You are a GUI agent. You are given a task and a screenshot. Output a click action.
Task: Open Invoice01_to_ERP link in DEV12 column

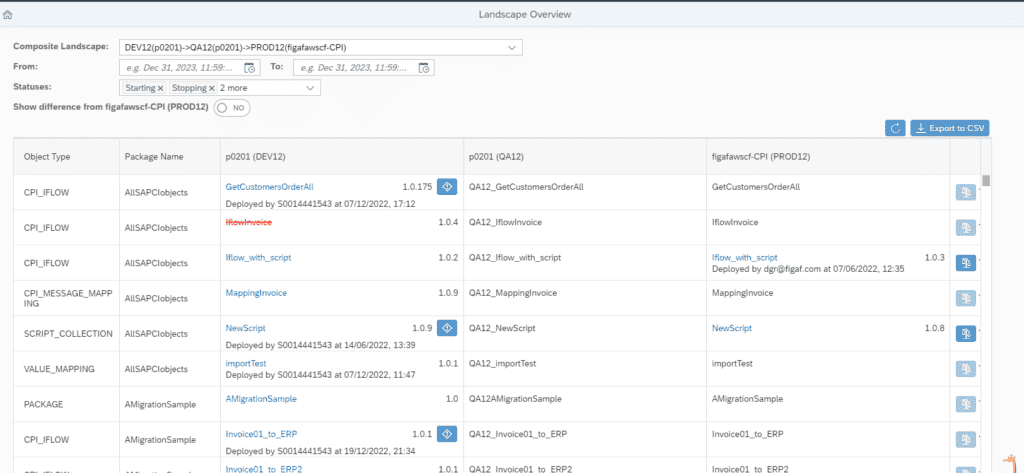point(261,434)
